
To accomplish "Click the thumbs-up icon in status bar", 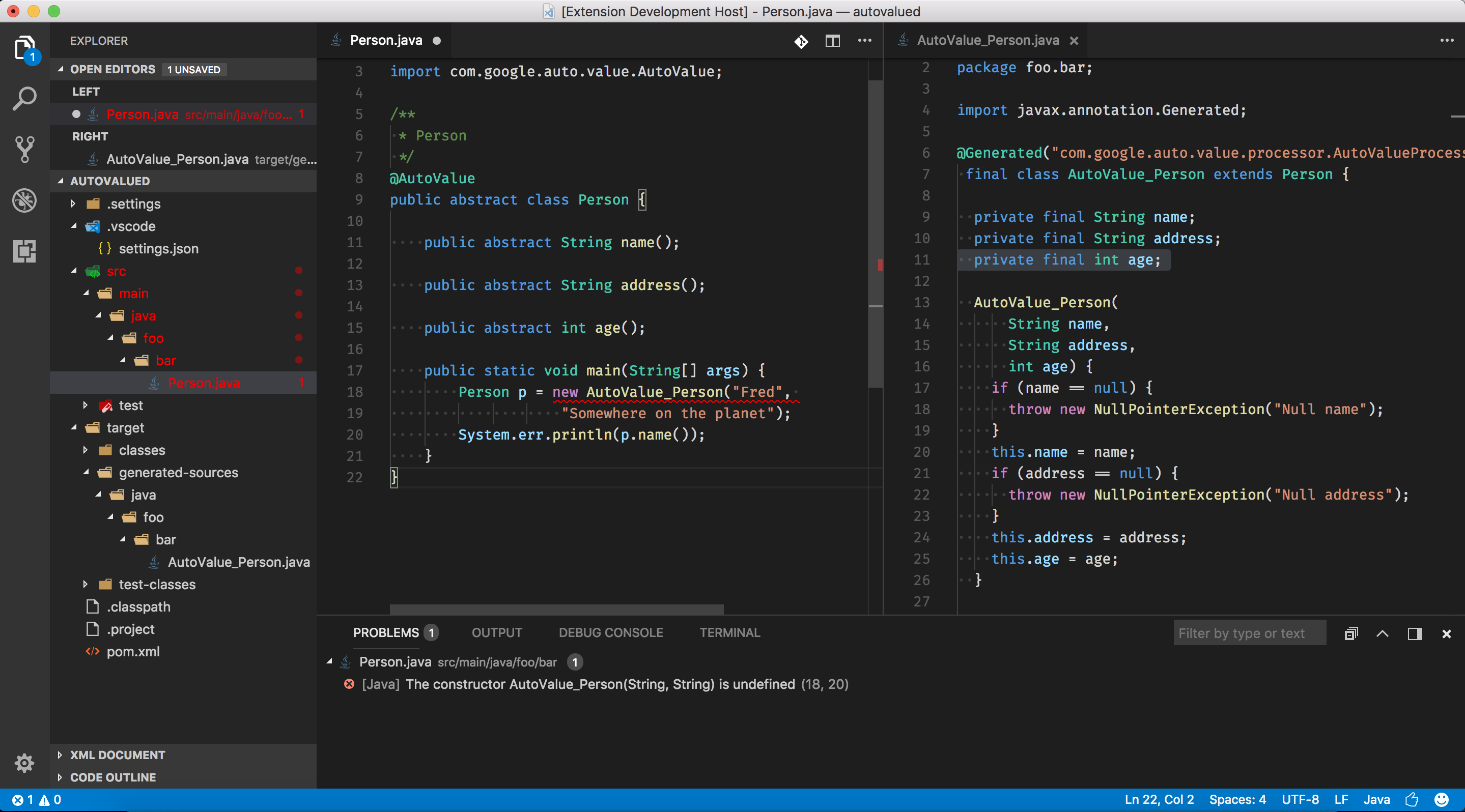I will [1412, 800].
